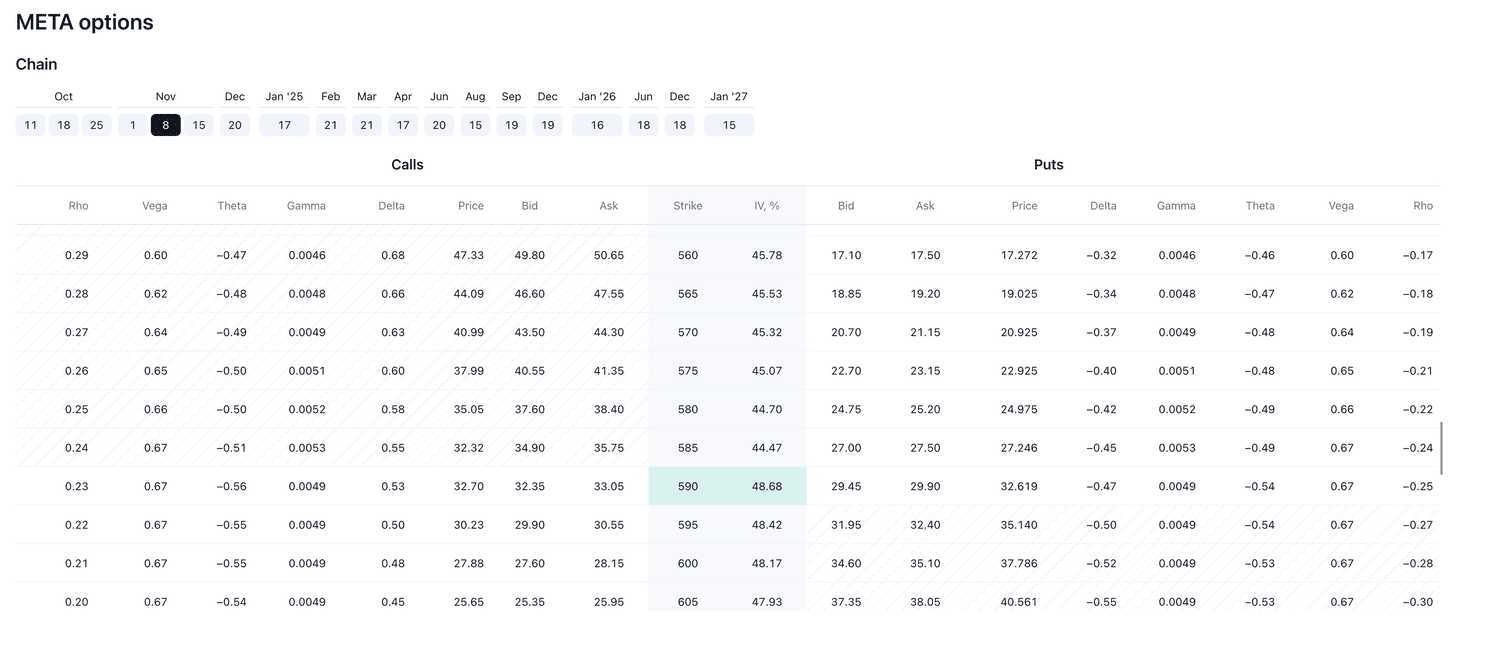Click the 595 strike cell

pyautogui.click(x=688, y=525)
